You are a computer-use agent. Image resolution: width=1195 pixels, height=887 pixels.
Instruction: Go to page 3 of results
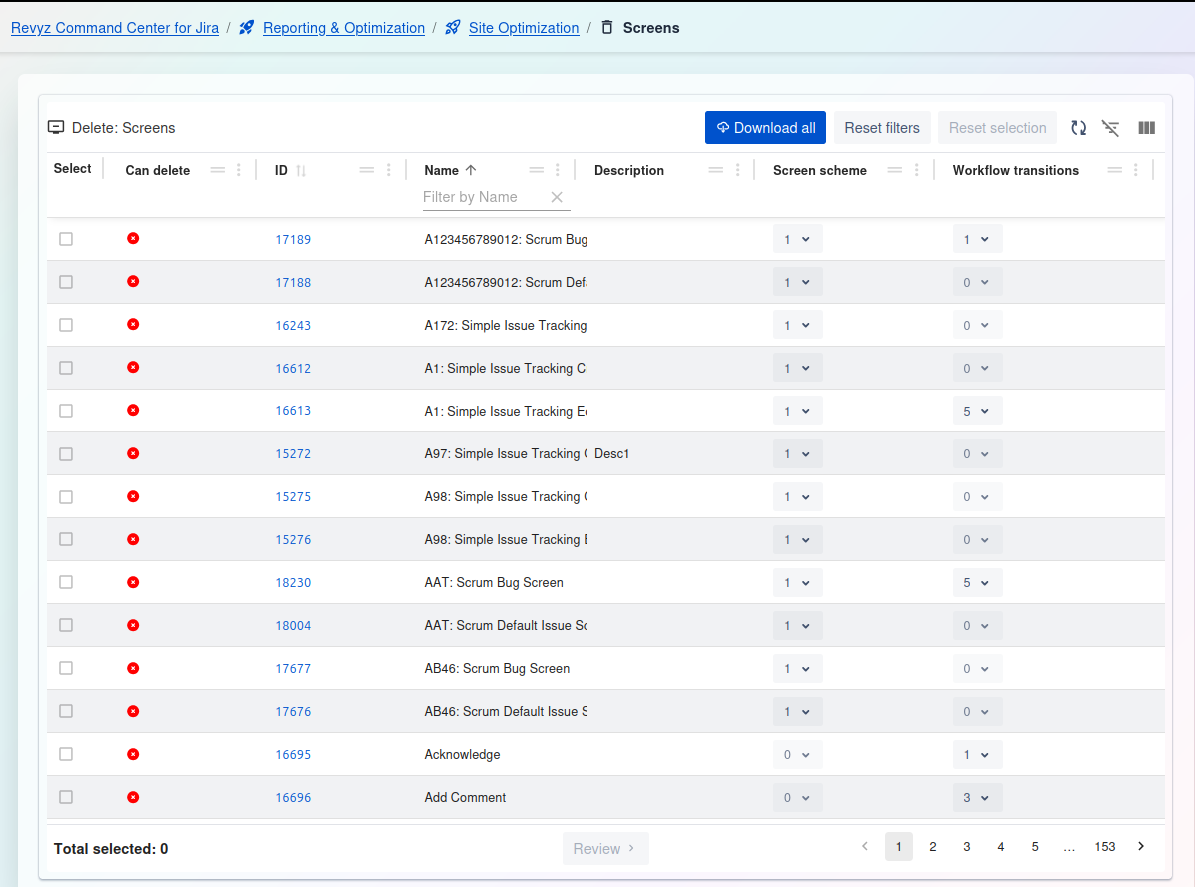[x=966, y=847]
